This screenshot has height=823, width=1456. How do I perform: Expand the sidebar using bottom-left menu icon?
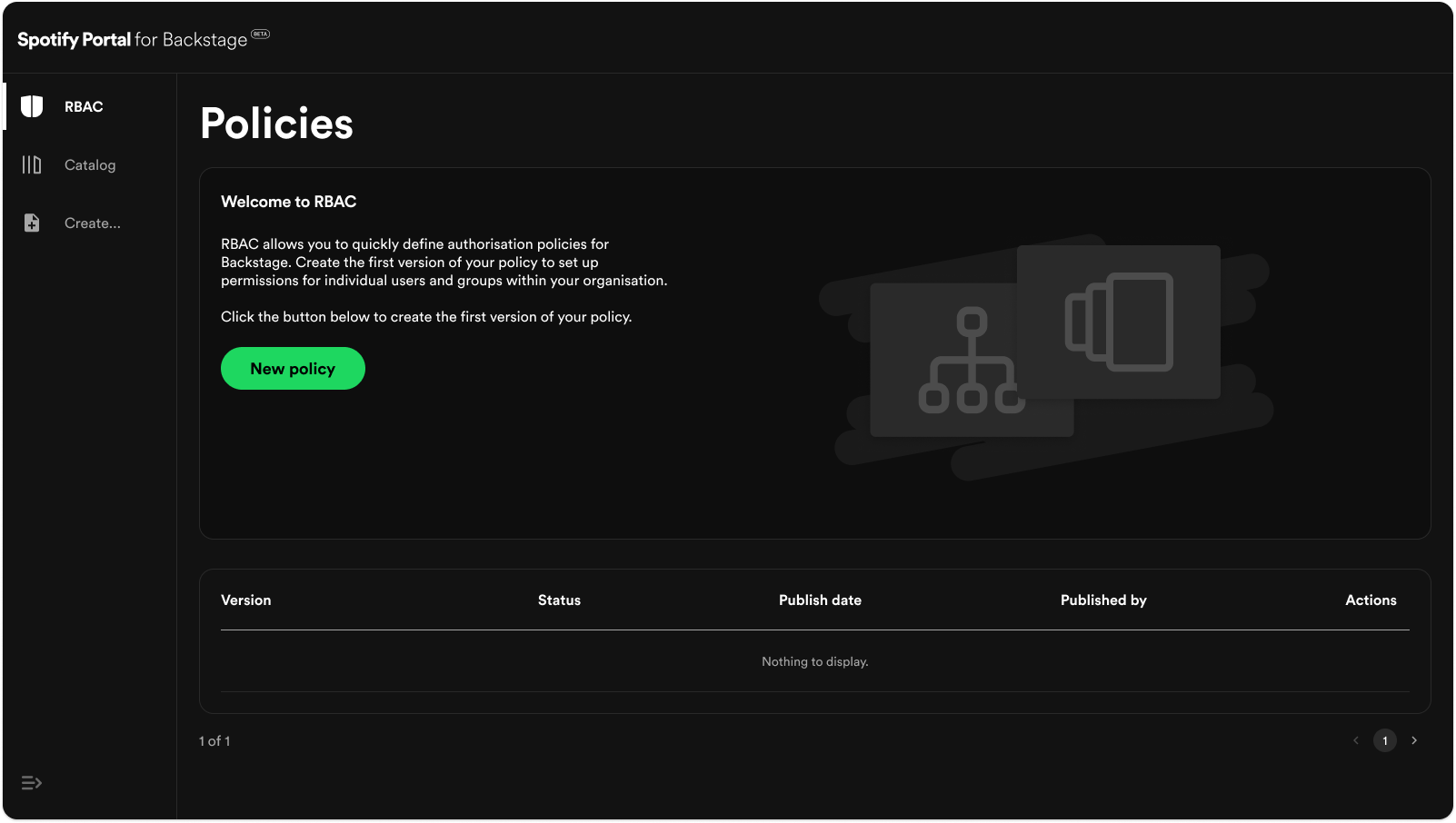pos(32,783)
